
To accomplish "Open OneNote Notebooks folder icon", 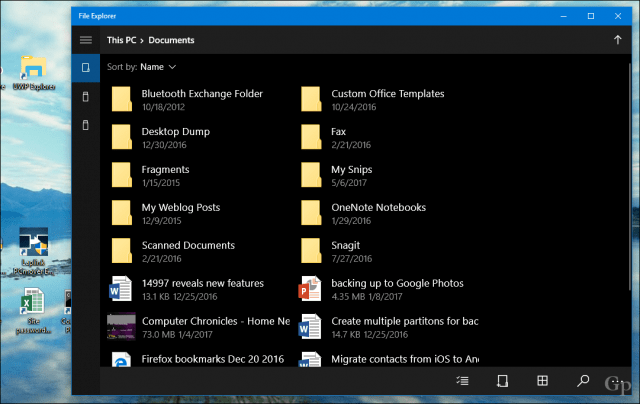I will 311,213.
